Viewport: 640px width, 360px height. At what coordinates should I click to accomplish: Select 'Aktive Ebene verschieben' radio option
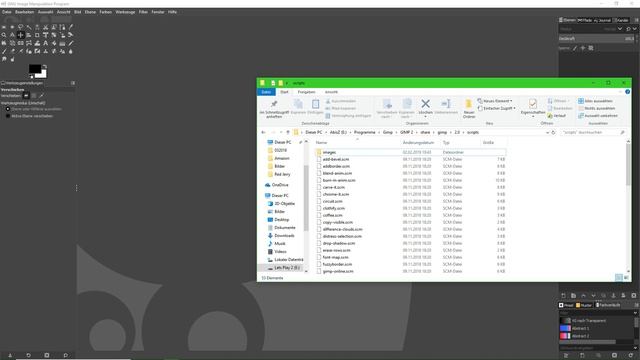pos(7,116)
